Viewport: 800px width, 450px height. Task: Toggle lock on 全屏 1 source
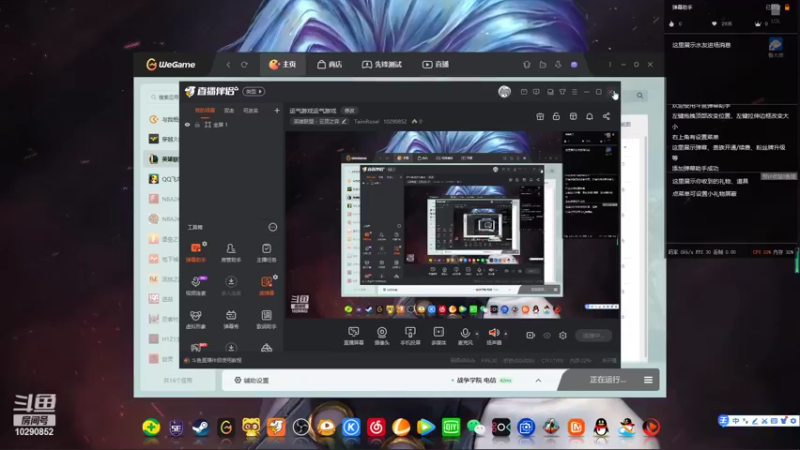pos(197,124)
